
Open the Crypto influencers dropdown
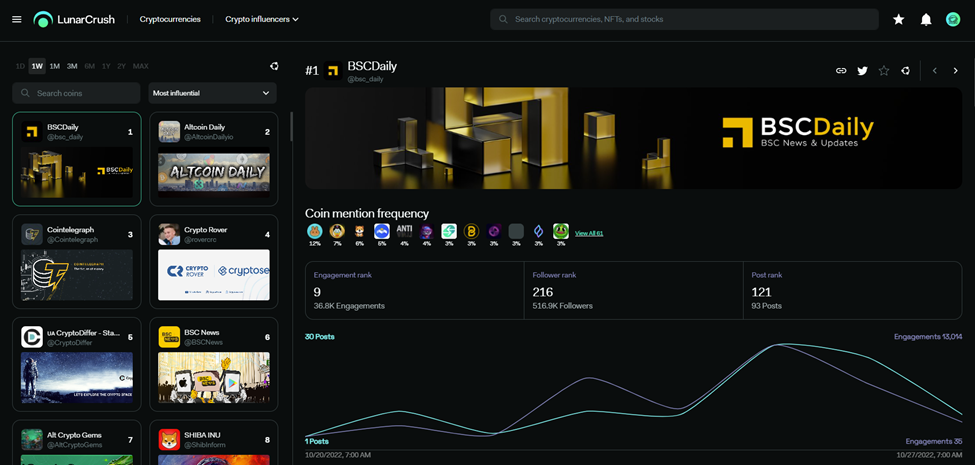[262, 19]
